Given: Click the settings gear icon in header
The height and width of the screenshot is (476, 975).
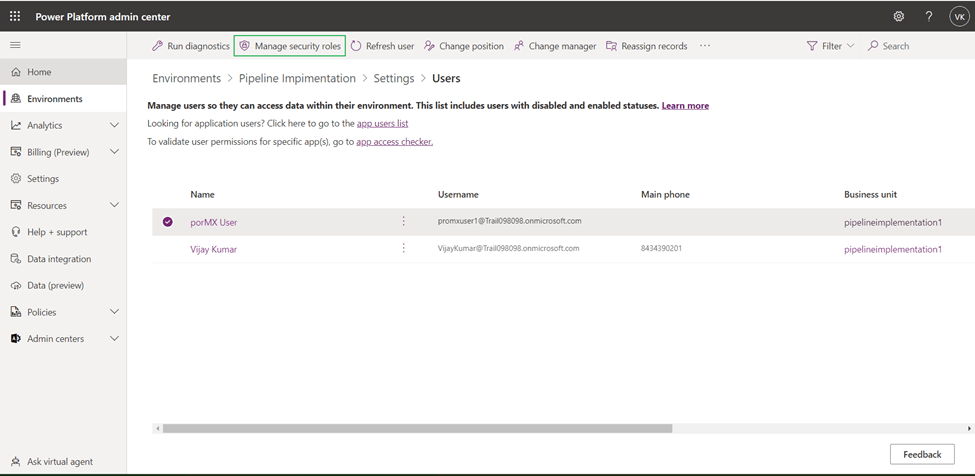Looking at the screenshot, I should coord(898,16).
